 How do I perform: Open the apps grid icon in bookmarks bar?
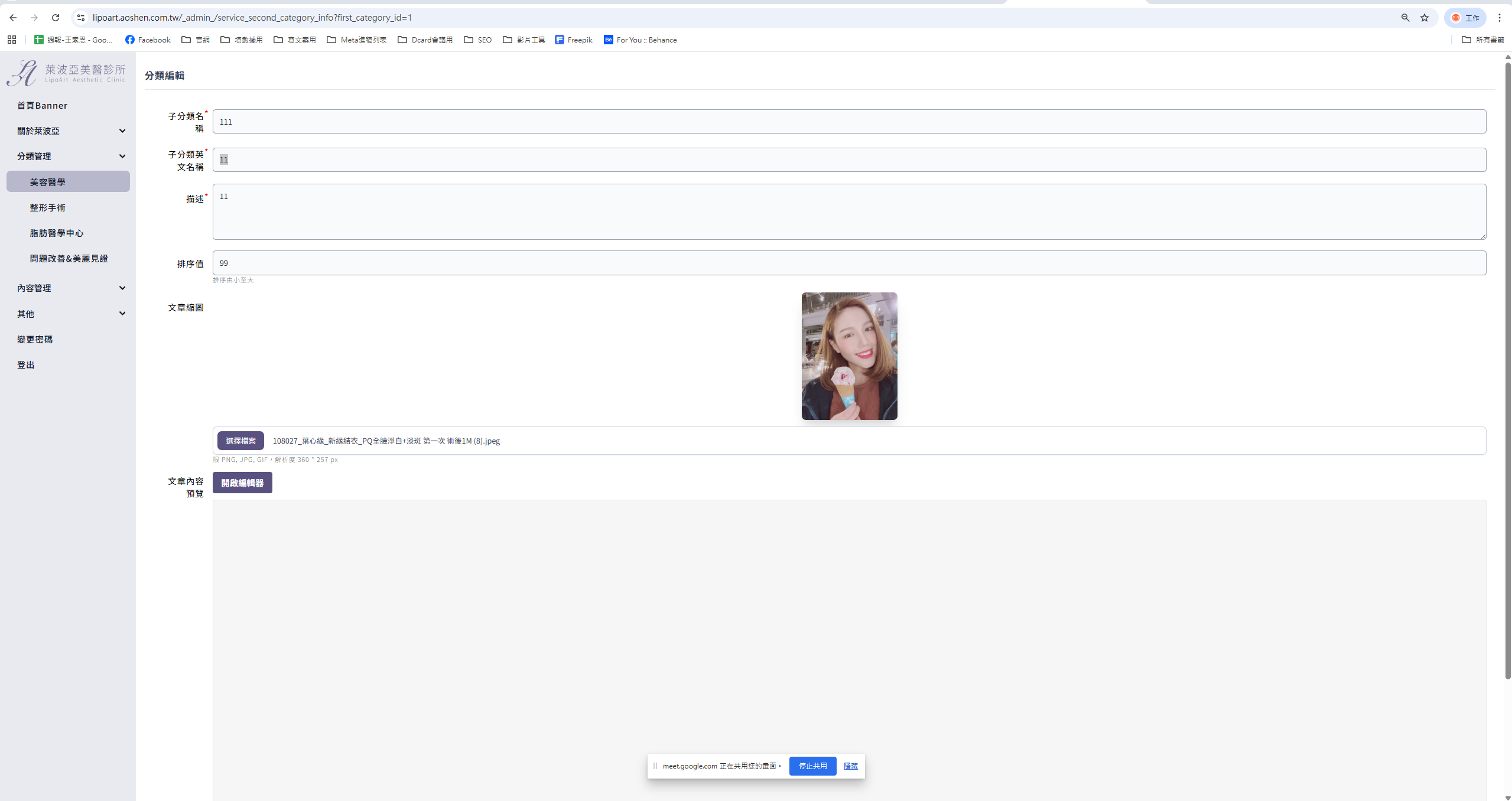tap(12, 40)
